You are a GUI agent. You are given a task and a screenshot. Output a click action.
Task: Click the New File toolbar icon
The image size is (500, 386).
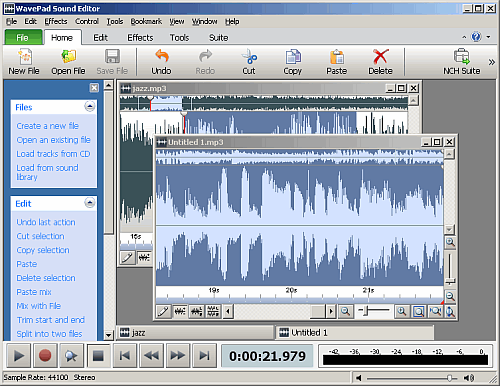[24, 57]
